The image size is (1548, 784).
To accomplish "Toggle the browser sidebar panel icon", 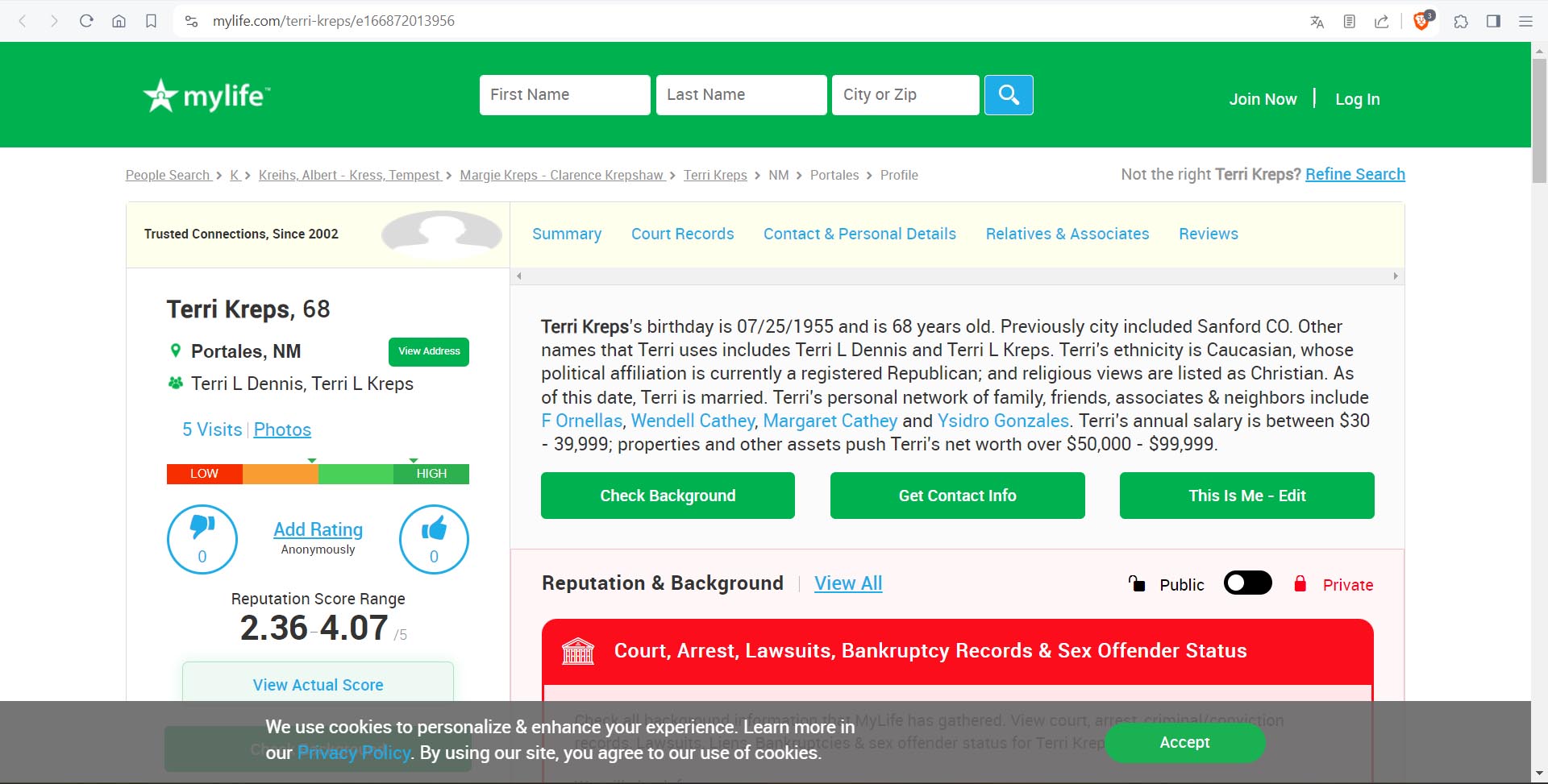I will [1493, 22].
